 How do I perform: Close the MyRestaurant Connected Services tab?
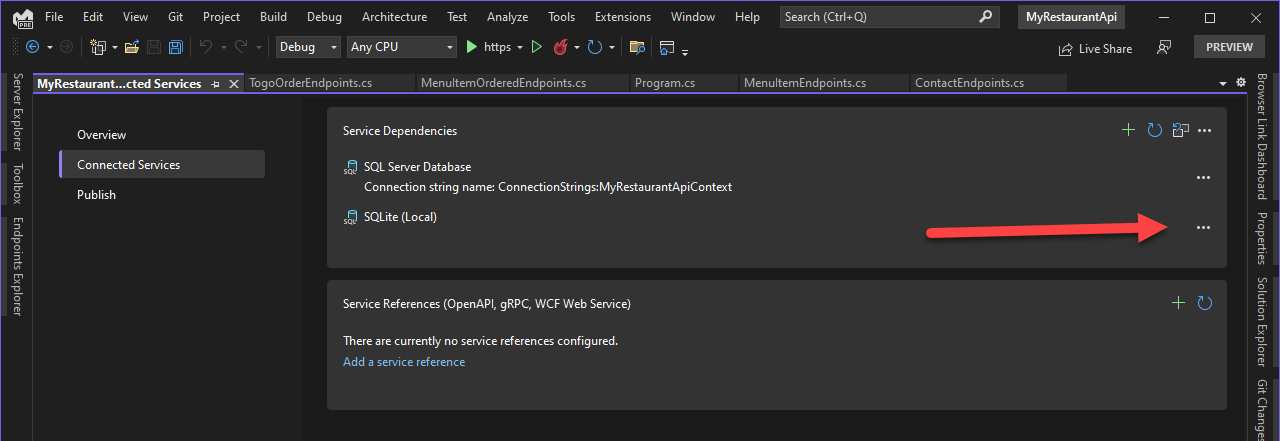234,84
